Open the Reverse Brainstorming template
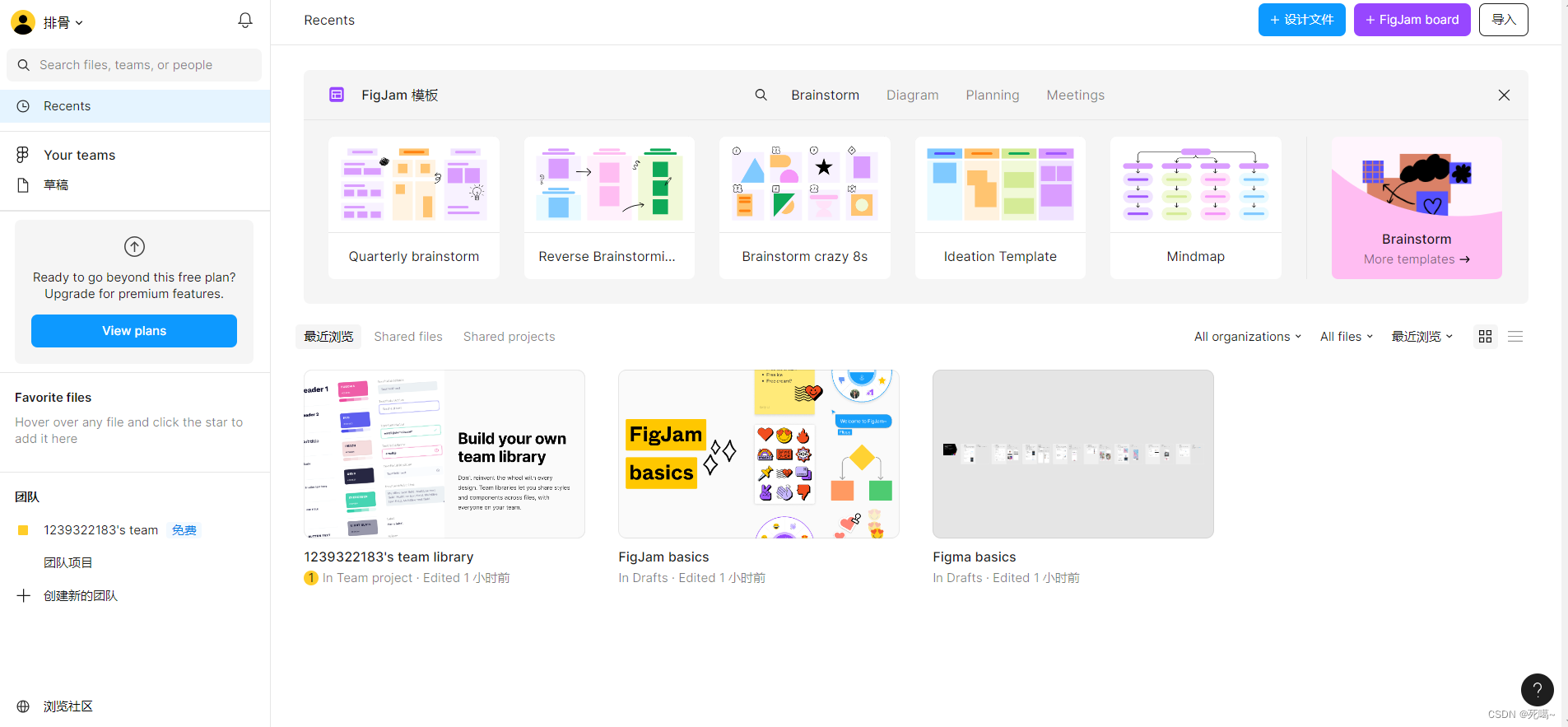 click(x=609, y=207)
